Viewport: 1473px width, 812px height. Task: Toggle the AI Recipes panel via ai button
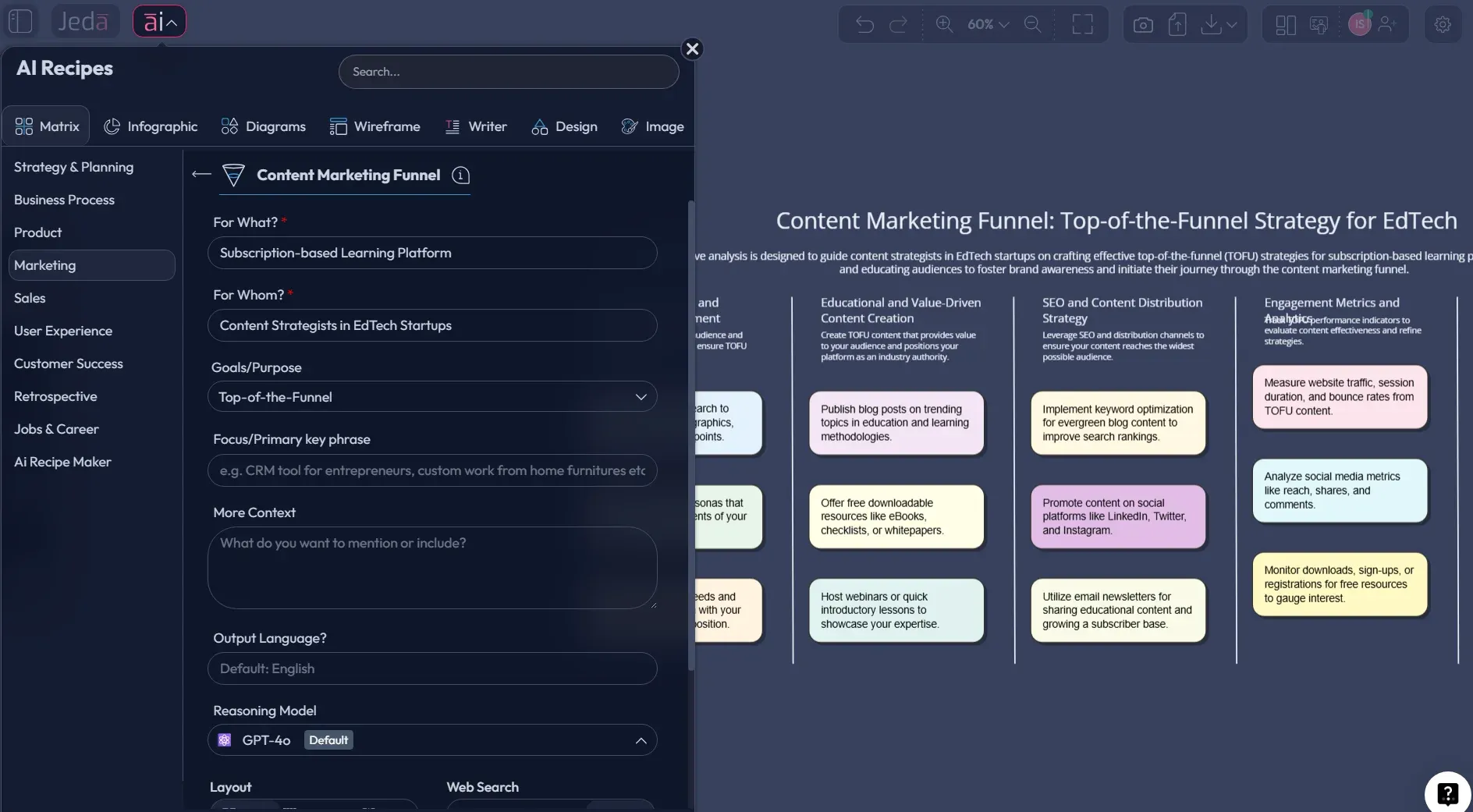pyautogui.click(x=159, y=21)
